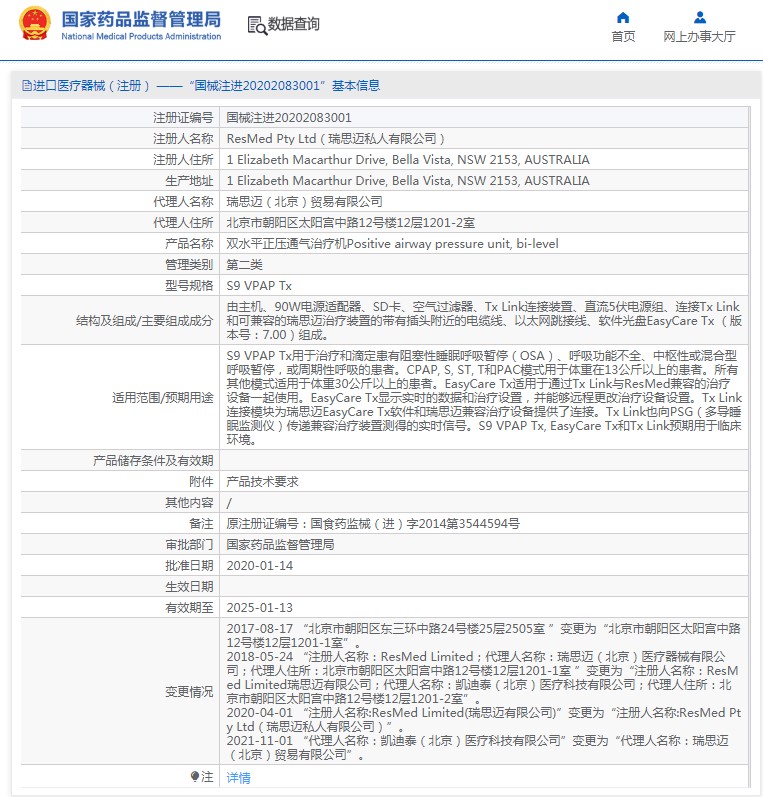
Task: Click the 管理类别 row label
Action: (x=189, y=264)
